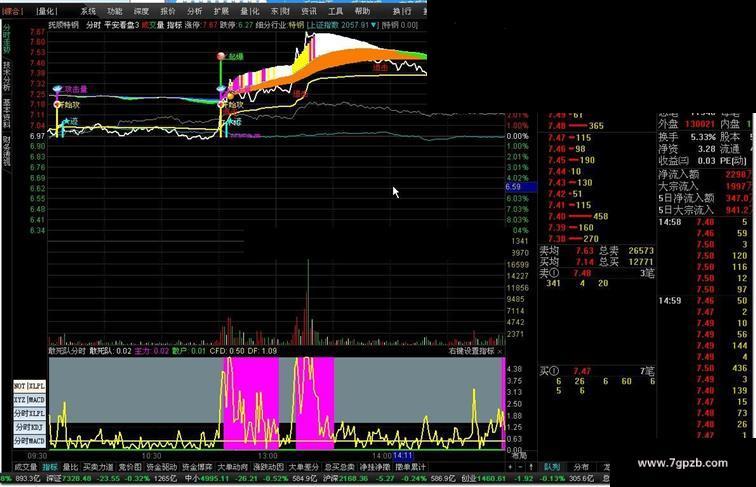Select the 分时KDJ indicator button
This screenshot has width=756, height=487.
[x=29, y=427]
